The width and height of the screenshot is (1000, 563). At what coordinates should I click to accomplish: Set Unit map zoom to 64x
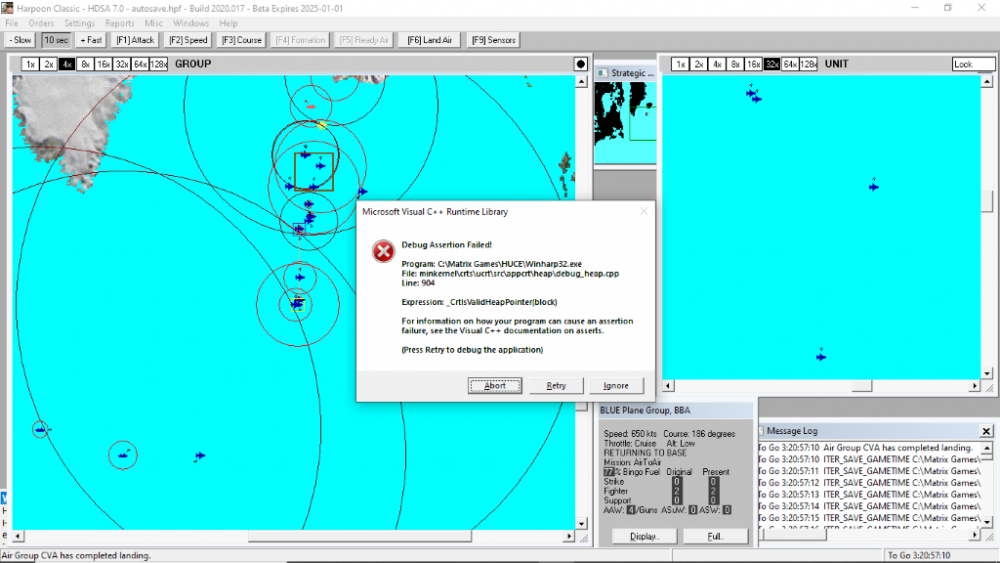(x=791, y=64)
